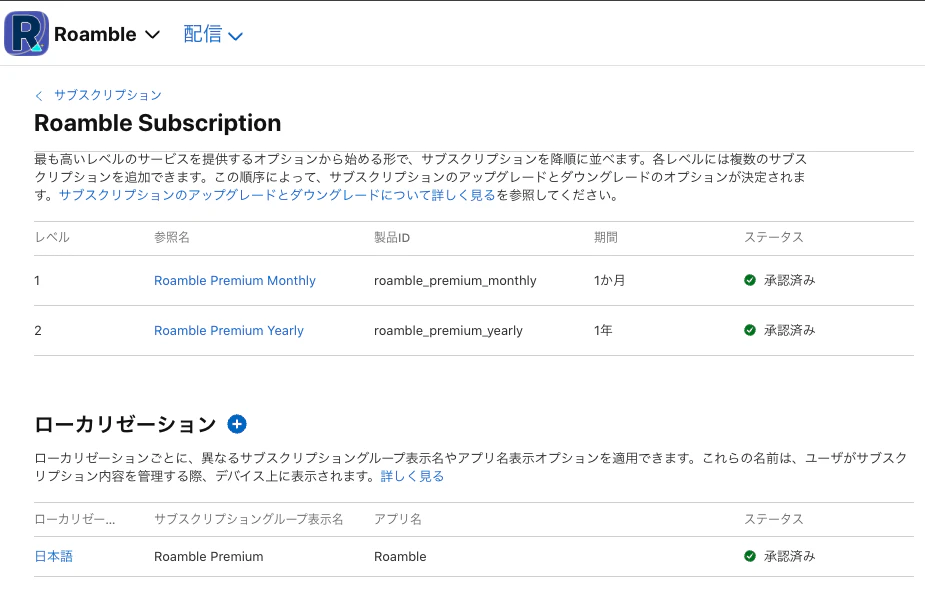The height and width of the screenshot is (606, 925).
Task: Click the approved checkmark in Monthly row
Action: [x=750, y=280]
